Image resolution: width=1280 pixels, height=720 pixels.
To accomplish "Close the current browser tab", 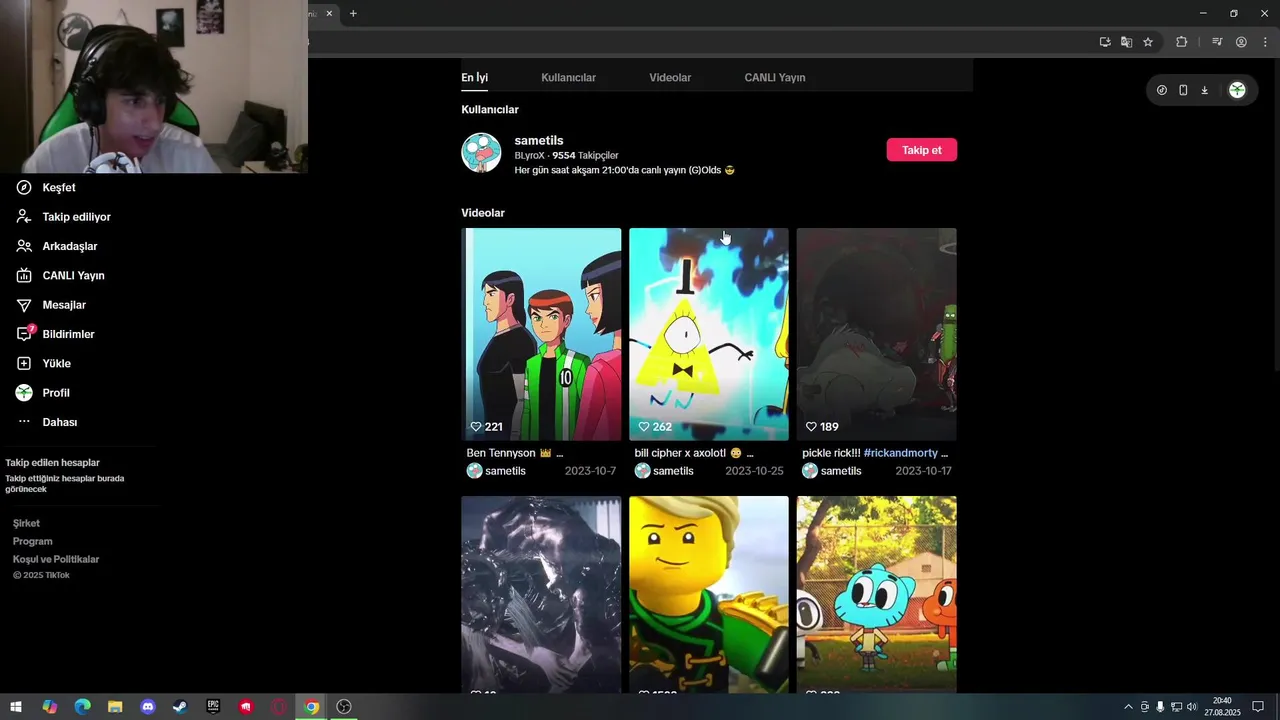I will tap(329, 13).
